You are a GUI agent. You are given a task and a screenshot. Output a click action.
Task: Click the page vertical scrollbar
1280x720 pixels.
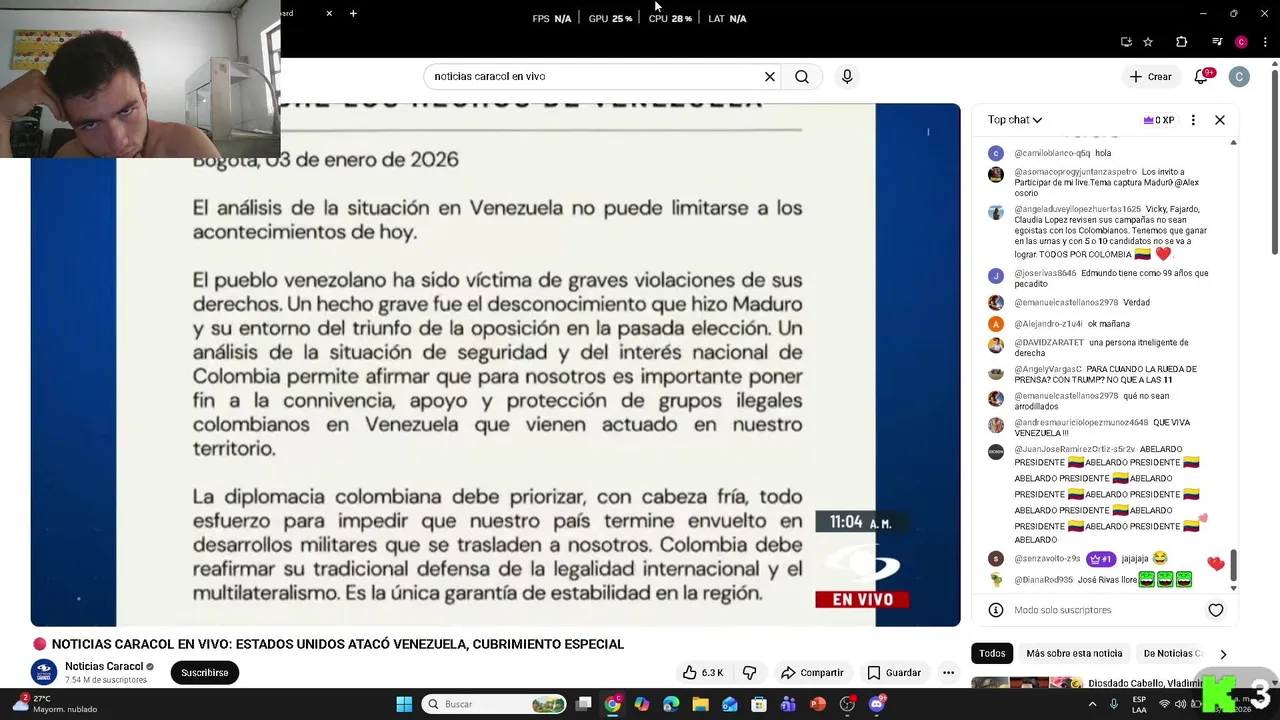(x=1274, y=160)
